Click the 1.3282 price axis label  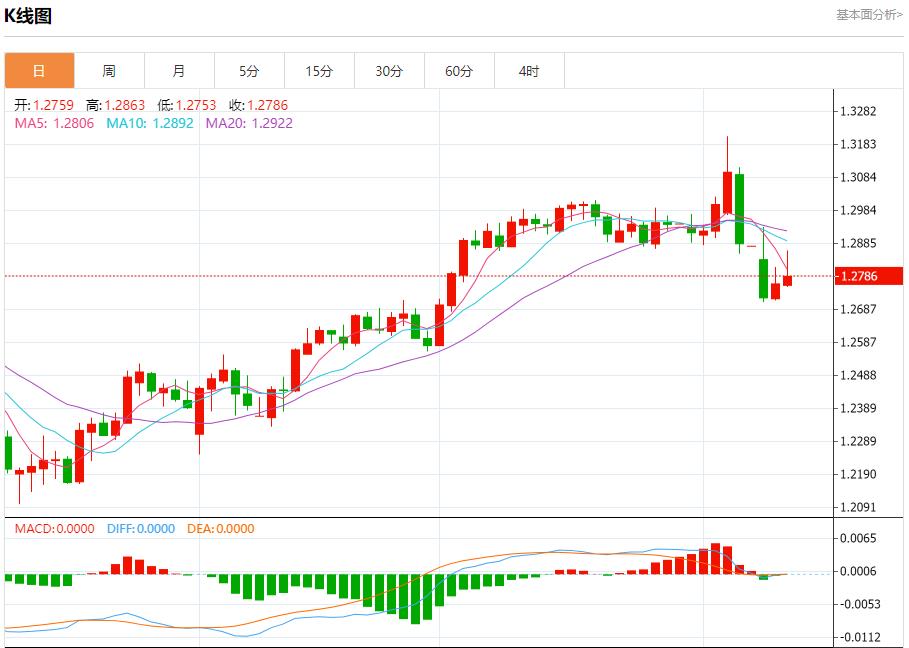pos(860,111)
